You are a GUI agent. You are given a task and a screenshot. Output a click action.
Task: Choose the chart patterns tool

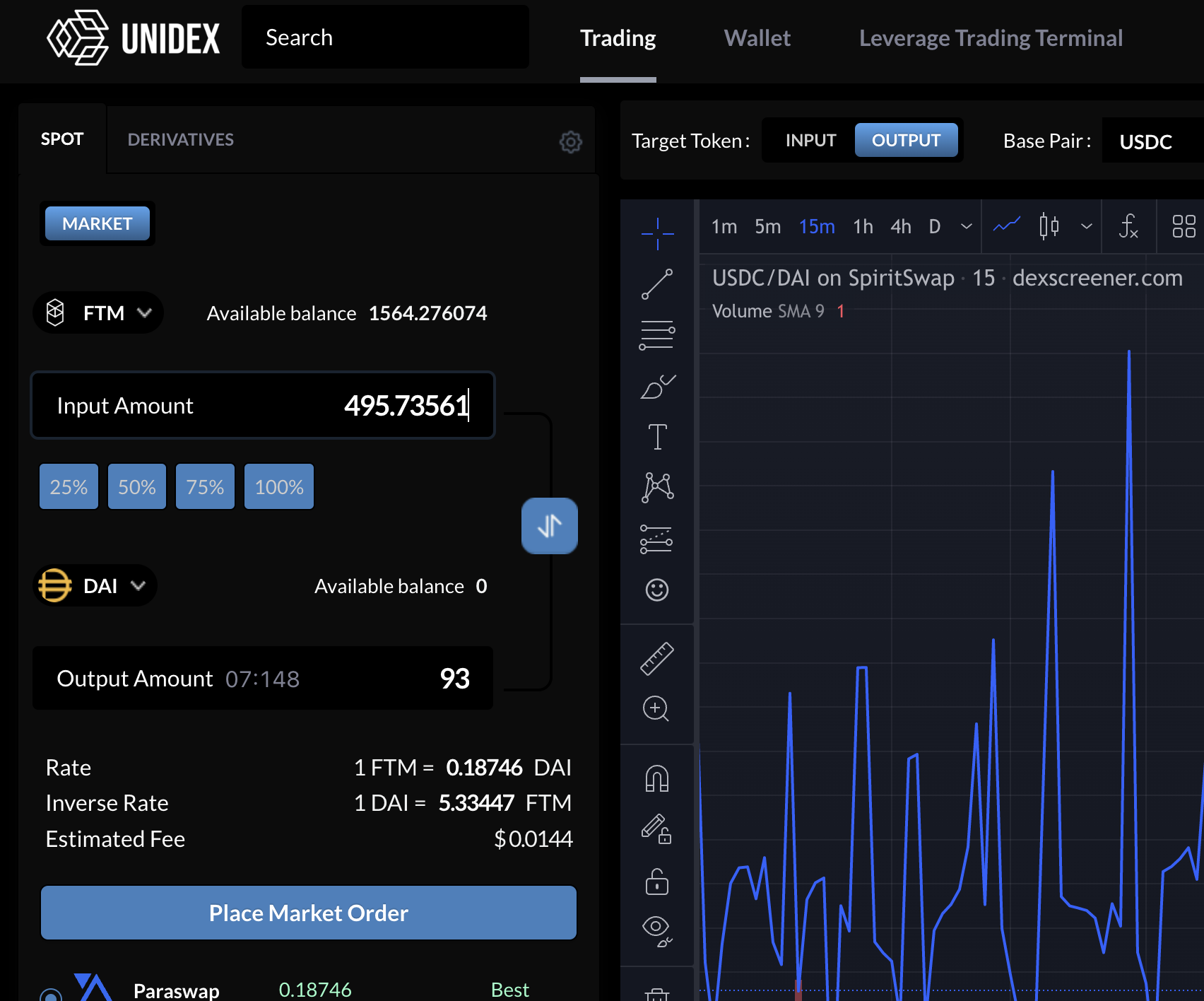pos(657,488)
